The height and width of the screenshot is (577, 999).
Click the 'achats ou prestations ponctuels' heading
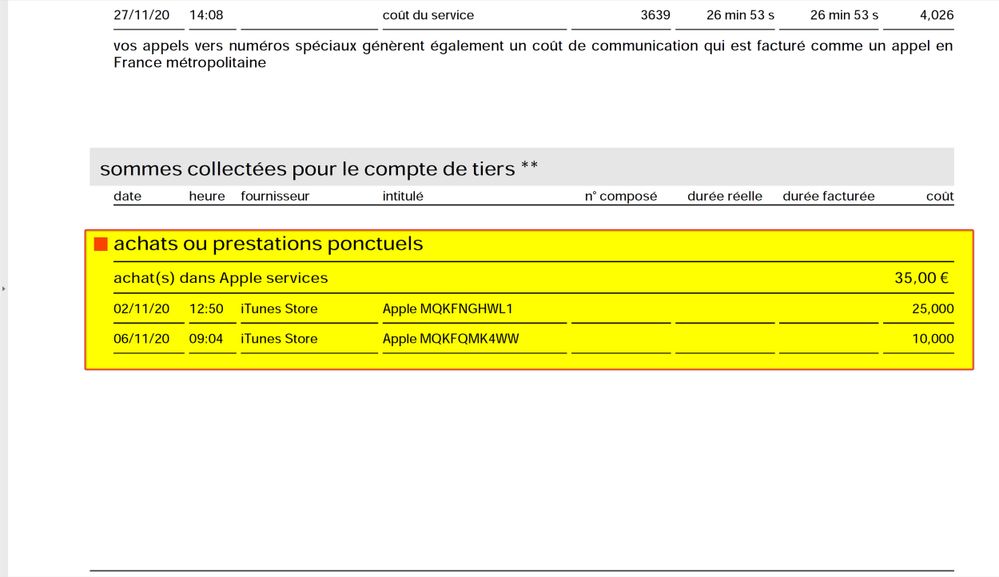coord(268,244)
